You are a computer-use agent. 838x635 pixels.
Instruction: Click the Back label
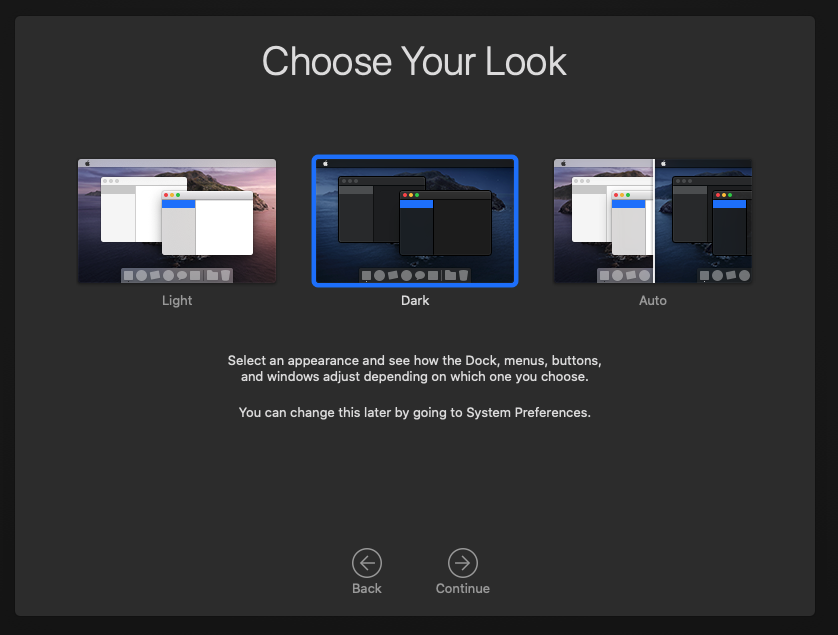click(x=367, y=588)
